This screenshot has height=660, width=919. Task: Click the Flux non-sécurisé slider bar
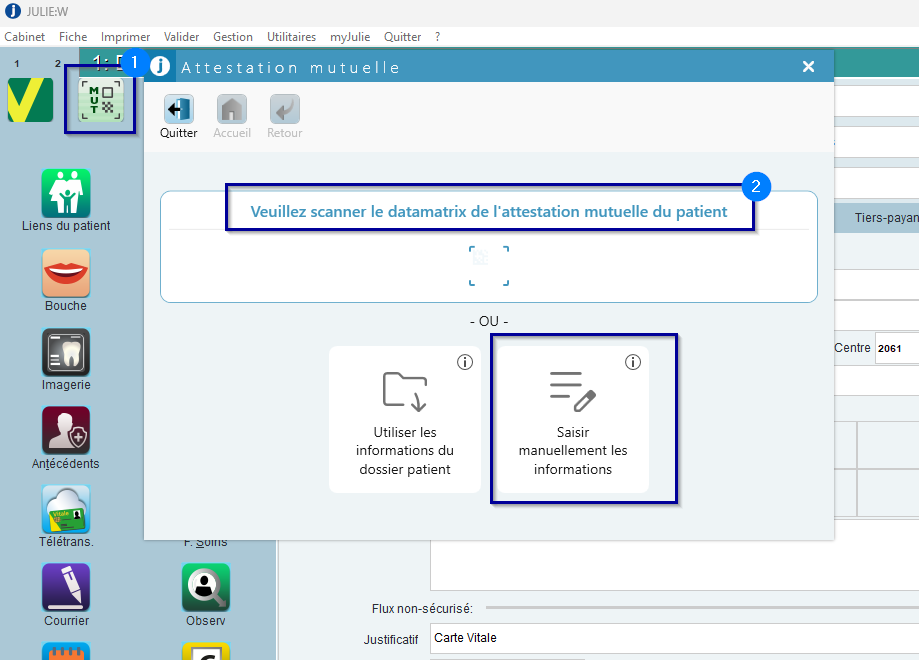pos(702,608)
